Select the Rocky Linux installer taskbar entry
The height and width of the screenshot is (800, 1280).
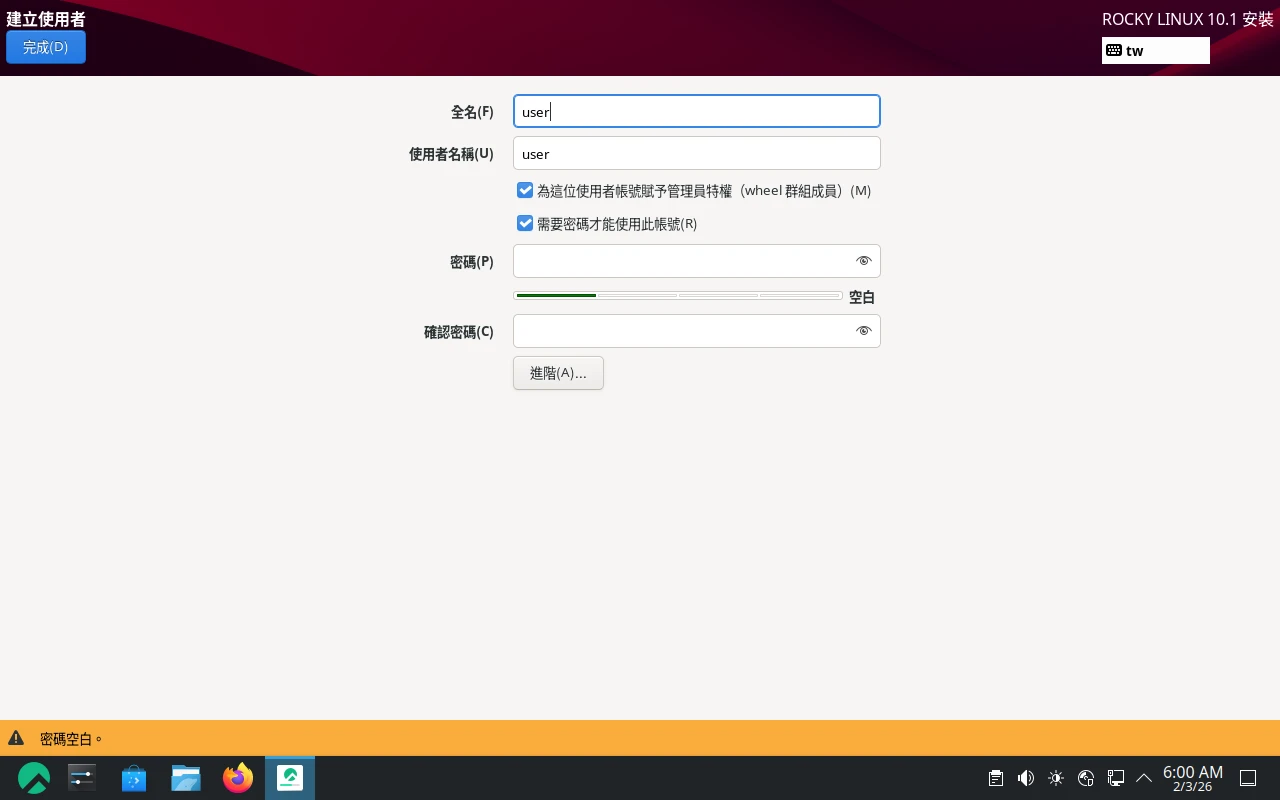(290, 778)
